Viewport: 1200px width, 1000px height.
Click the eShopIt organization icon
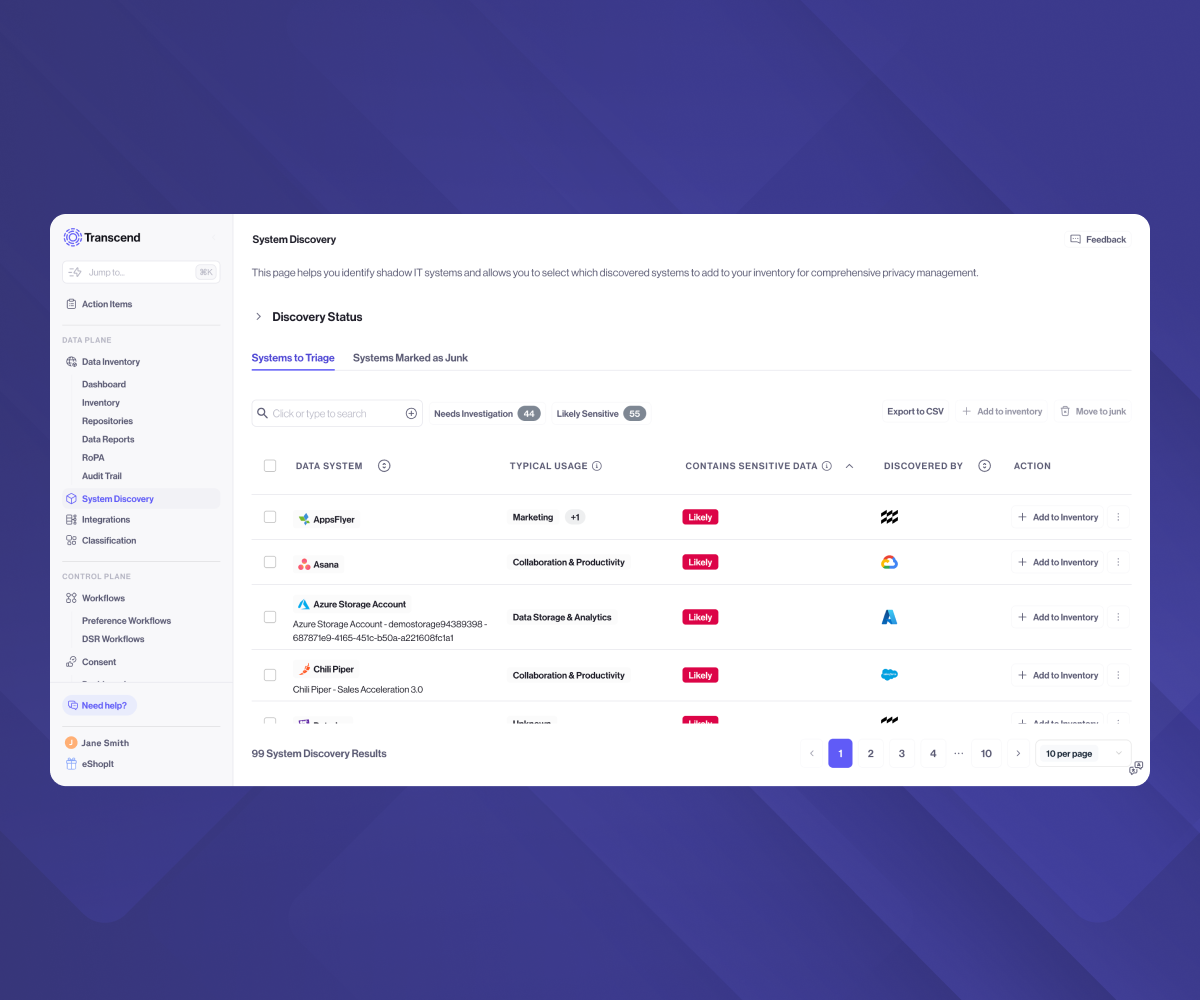pyautogui.click(x=71, y=764)
